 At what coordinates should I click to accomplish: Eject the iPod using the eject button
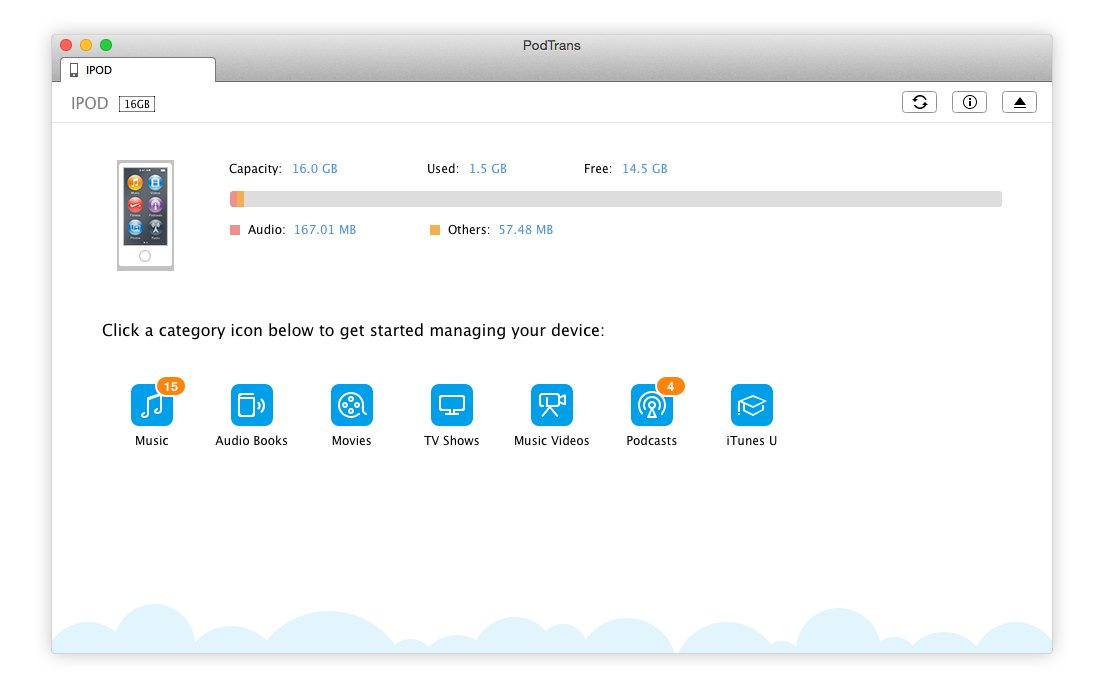coord(1019,102)
